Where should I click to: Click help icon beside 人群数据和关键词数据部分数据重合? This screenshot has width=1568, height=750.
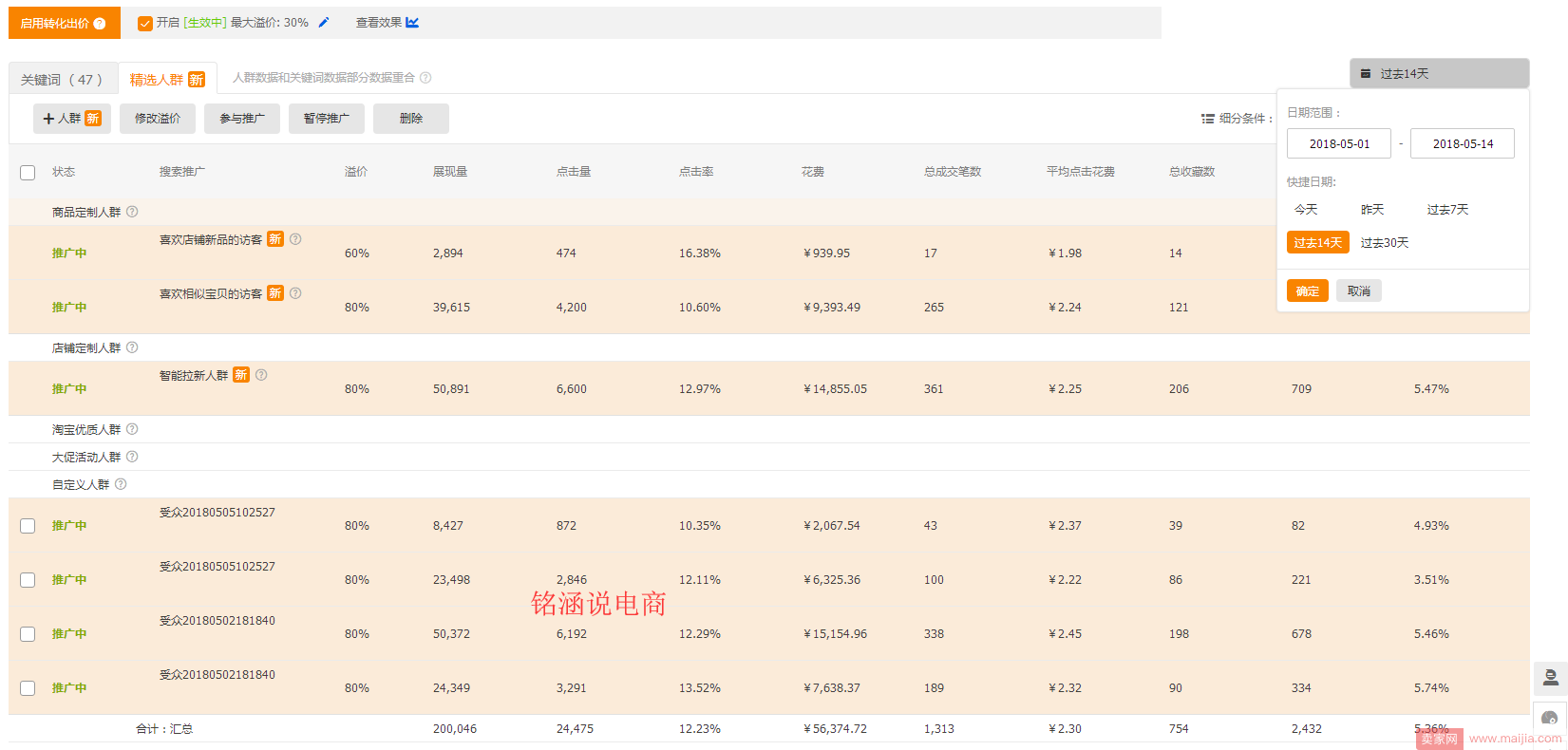click(425, 78)
